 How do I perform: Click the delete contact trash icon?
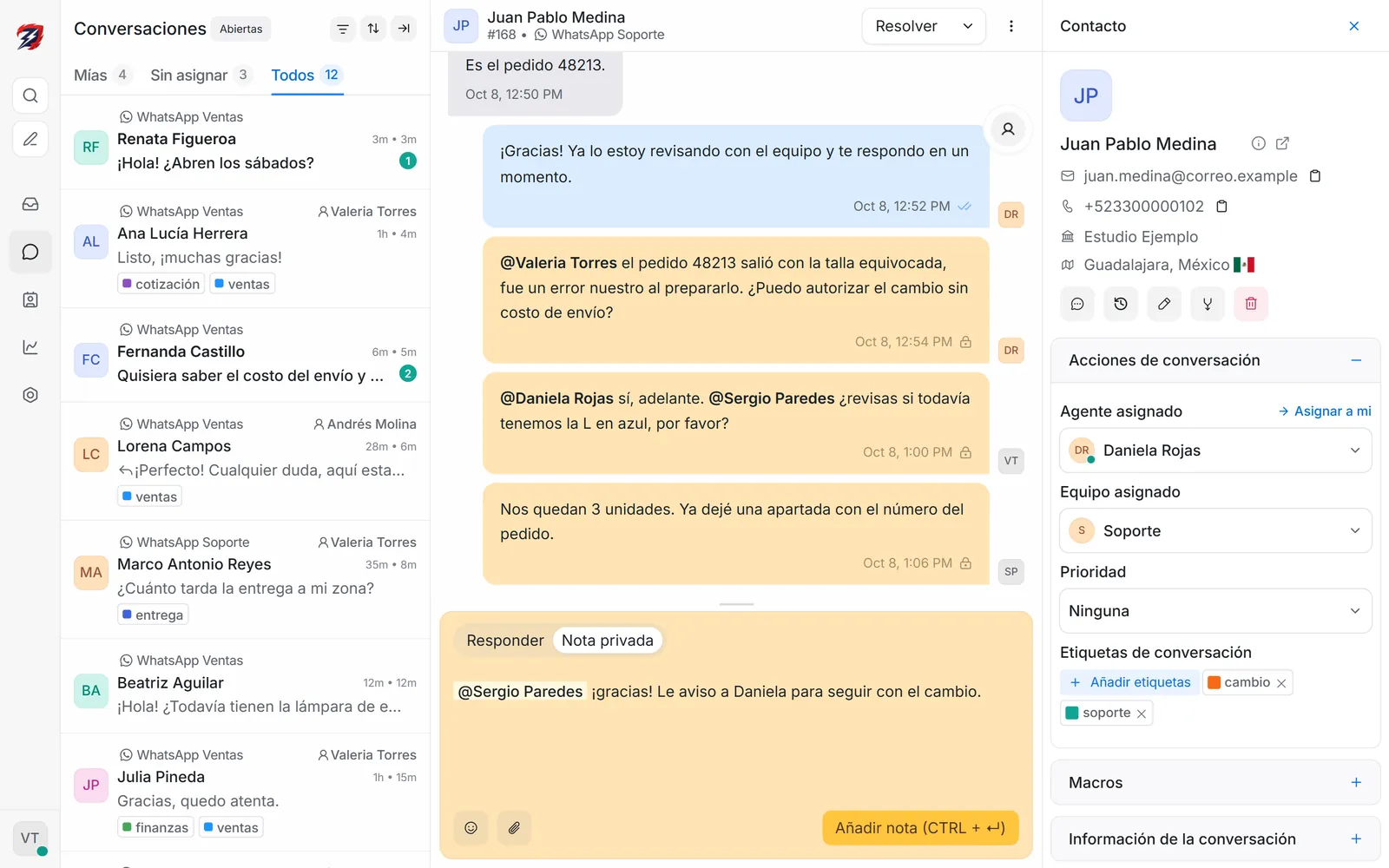pos(1251,304)
